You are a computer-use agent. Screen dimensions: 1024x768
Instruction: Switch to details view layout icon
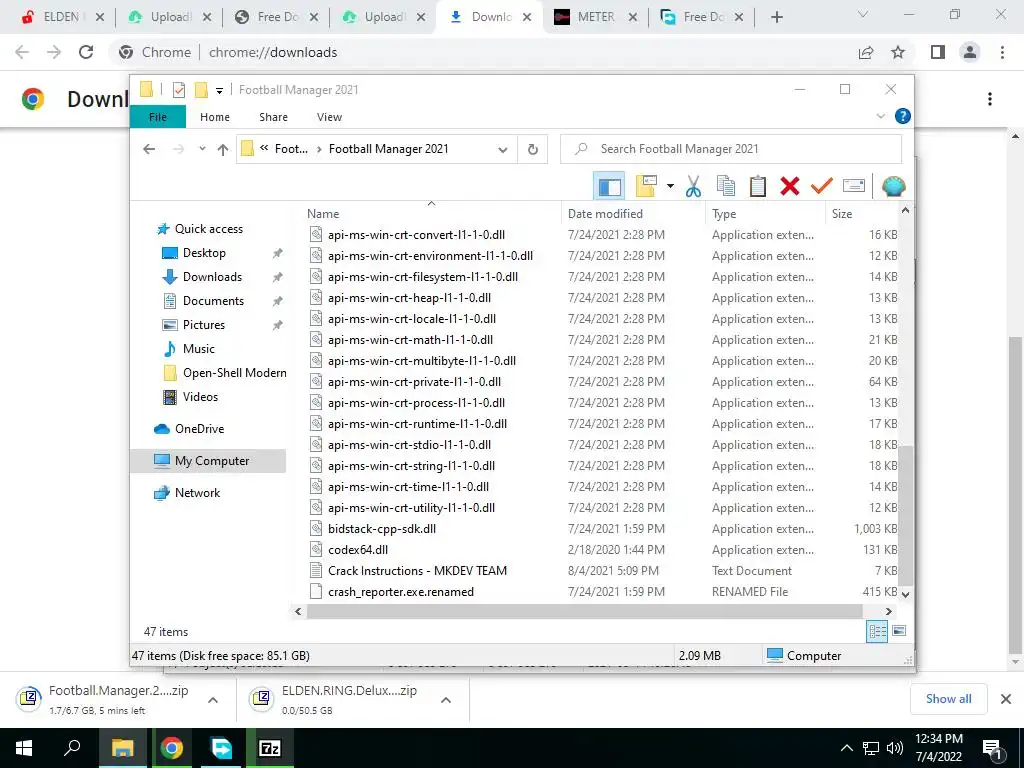[877, 631]
